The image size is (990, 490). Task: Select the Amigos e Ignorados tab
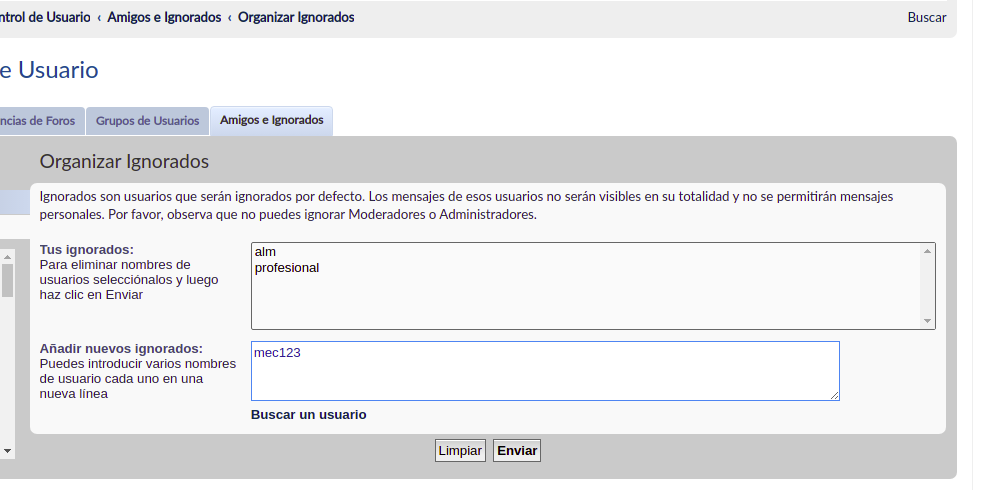tap(271, 120)
